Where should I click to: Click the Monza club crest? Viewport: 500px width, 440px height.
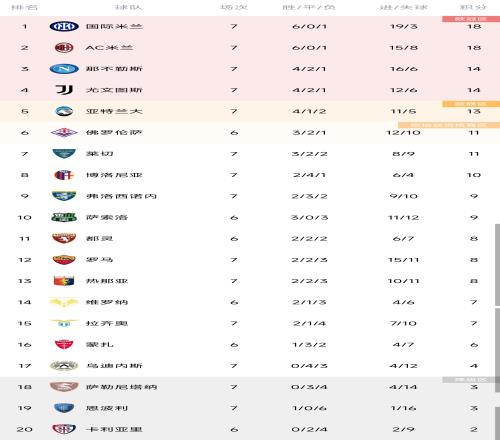pos(64,344)
